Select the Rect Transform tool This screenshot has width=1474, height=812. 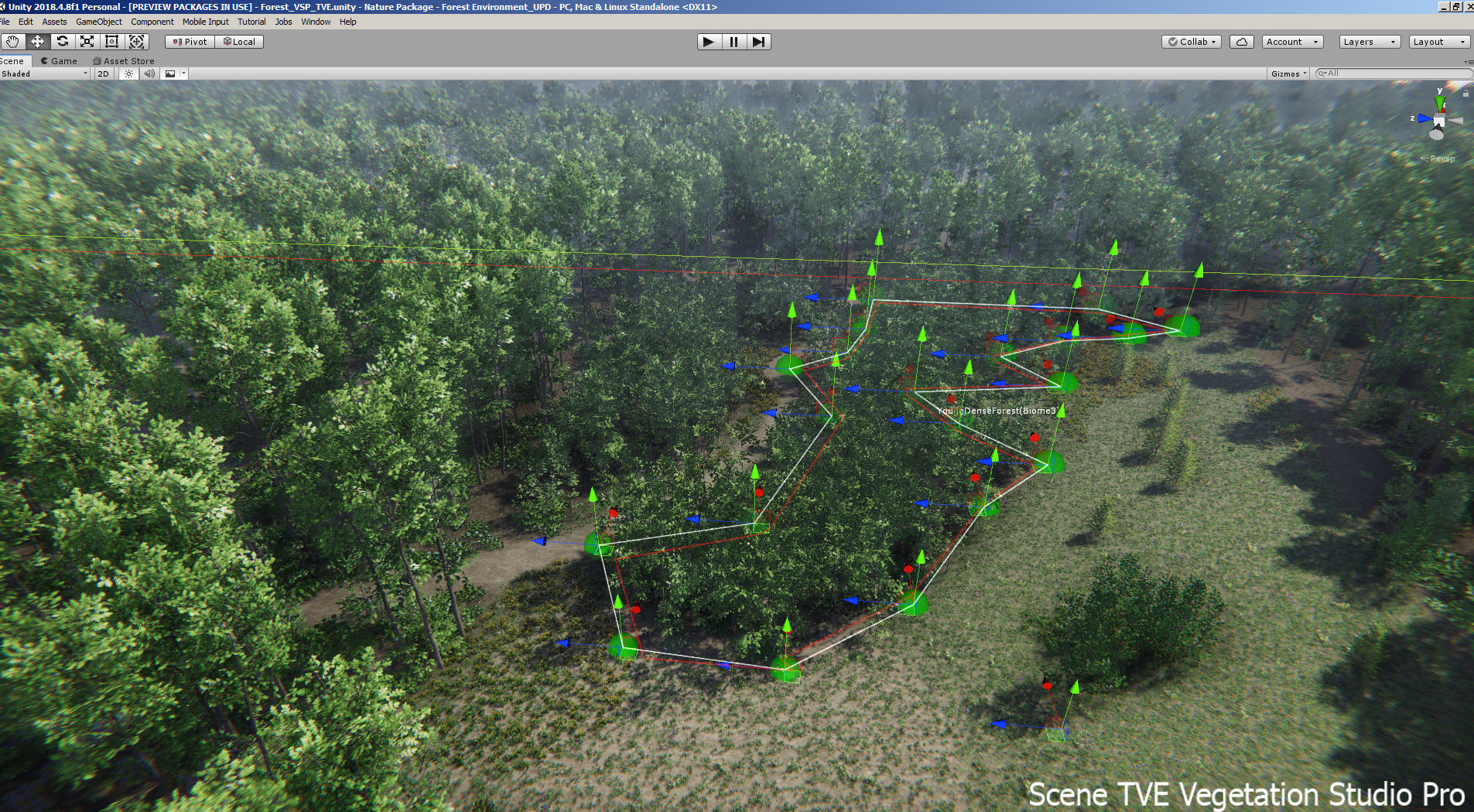pyautogui.click(x=111, y=42)
